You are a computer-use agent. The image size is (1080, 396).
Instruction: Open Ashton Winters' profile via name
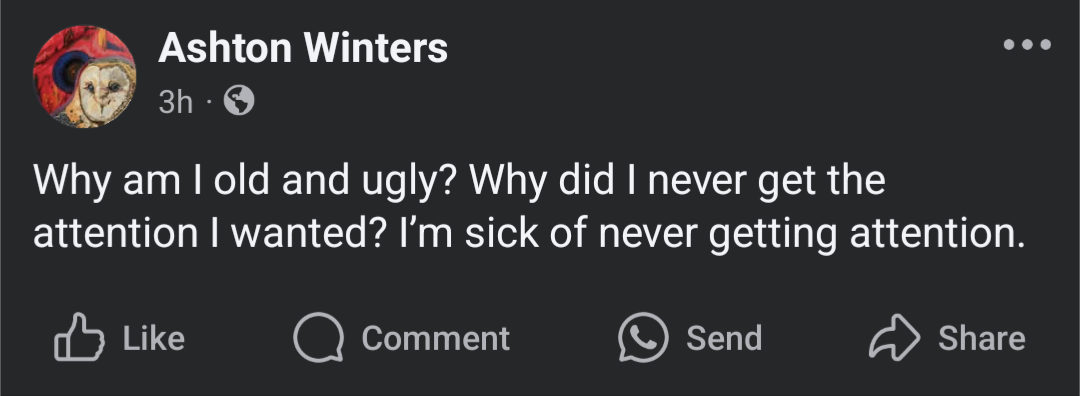click(x=303, y=48)
